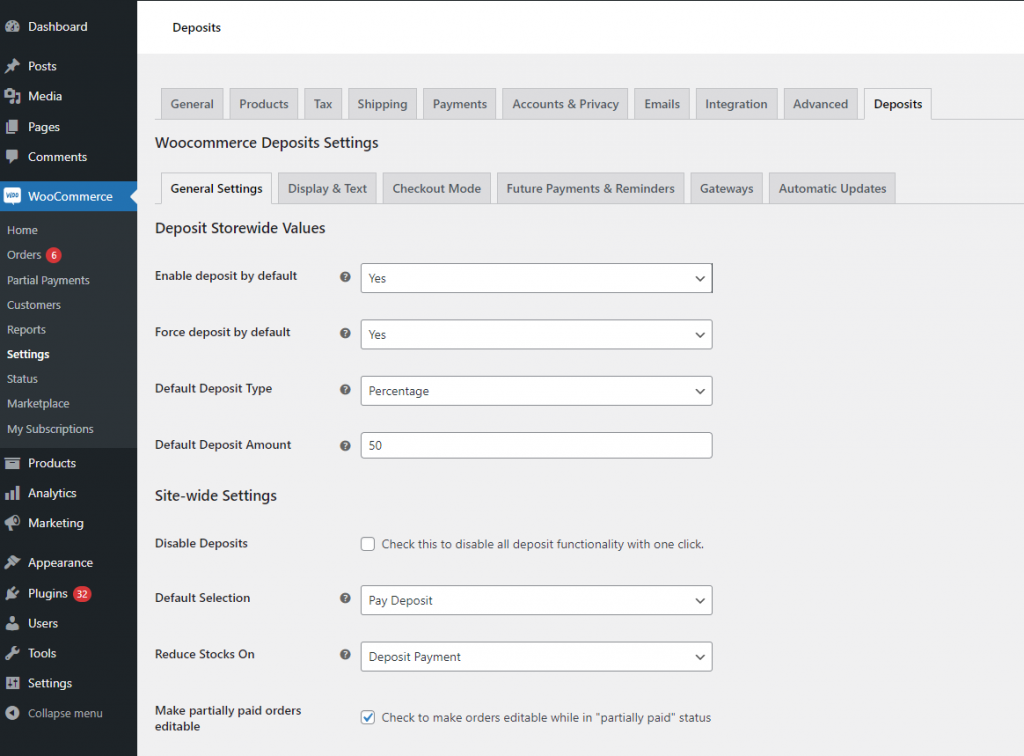Show help tip for Force deposit by default
The width and height of the screenshot is (1024, 756).
click(x=345, y=333)
